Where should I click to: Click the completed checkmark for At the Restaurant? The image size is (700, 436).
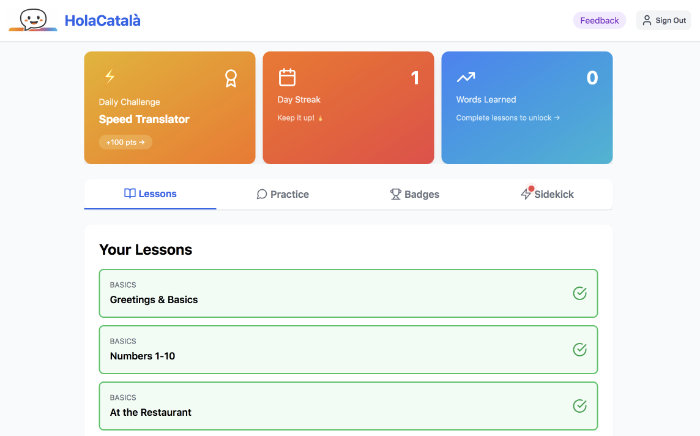coord(579,406)
